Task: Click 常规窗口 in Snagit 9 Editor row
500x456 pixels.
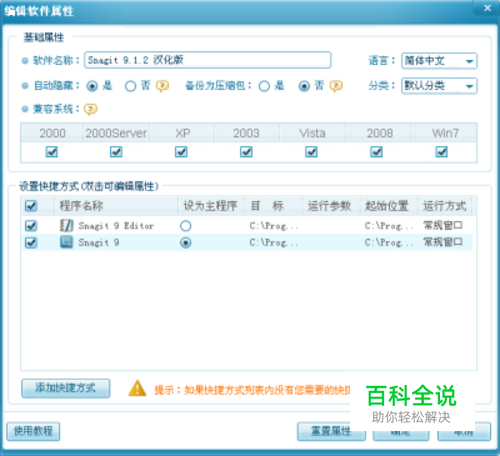Action: click(x=443, y=226)
